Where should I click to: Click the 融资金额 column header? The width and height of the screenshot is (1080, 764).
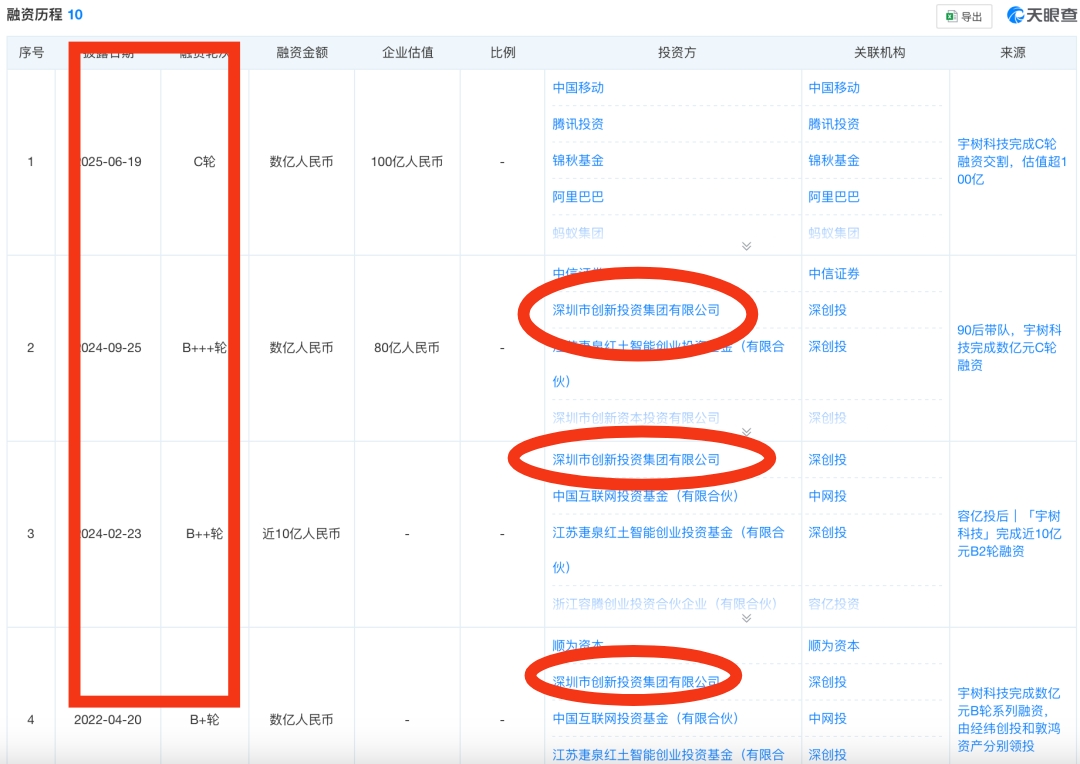point(302,52)
